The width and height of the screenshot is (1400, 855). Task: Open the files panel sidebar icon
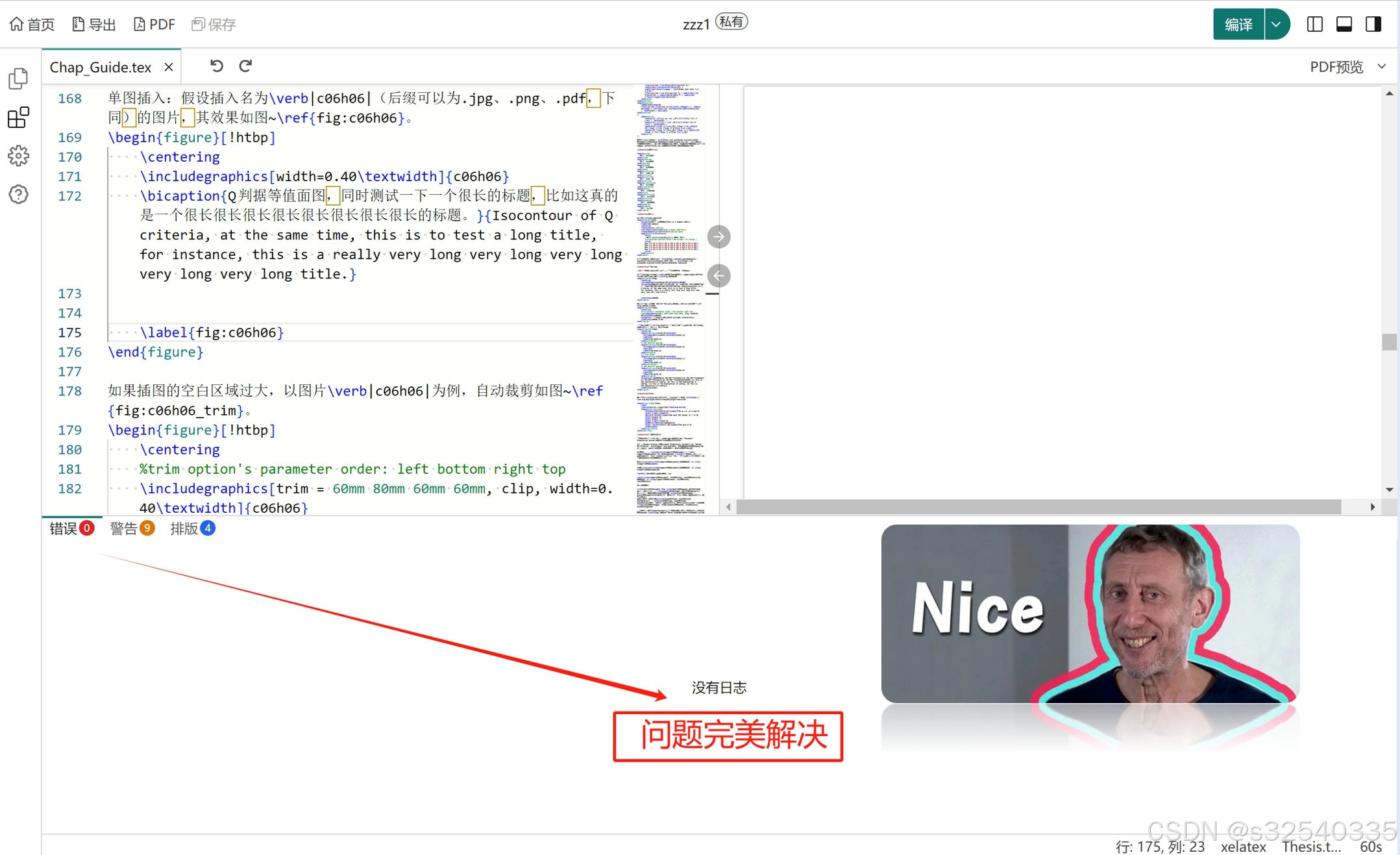click(x=18, y=79)
